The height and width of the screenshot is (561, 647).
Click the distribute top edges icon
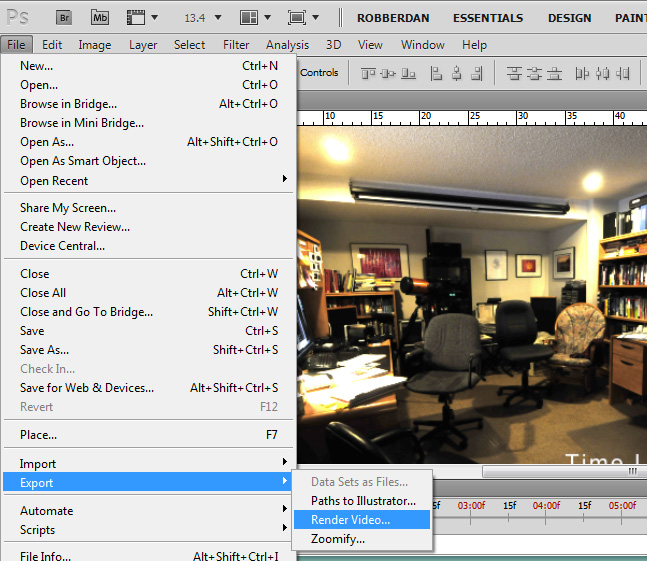click(514, 73)
